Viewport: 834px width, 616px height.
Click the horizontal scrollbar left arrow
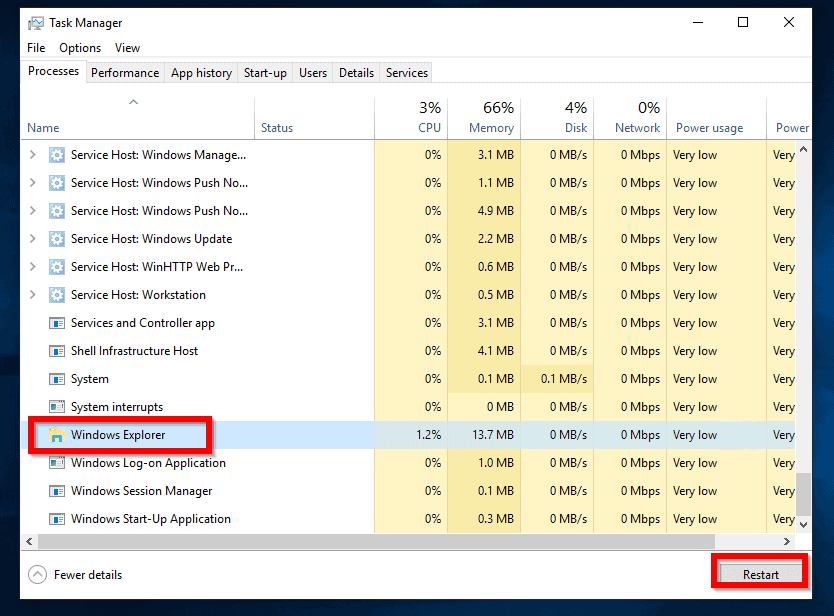(29, 542)
